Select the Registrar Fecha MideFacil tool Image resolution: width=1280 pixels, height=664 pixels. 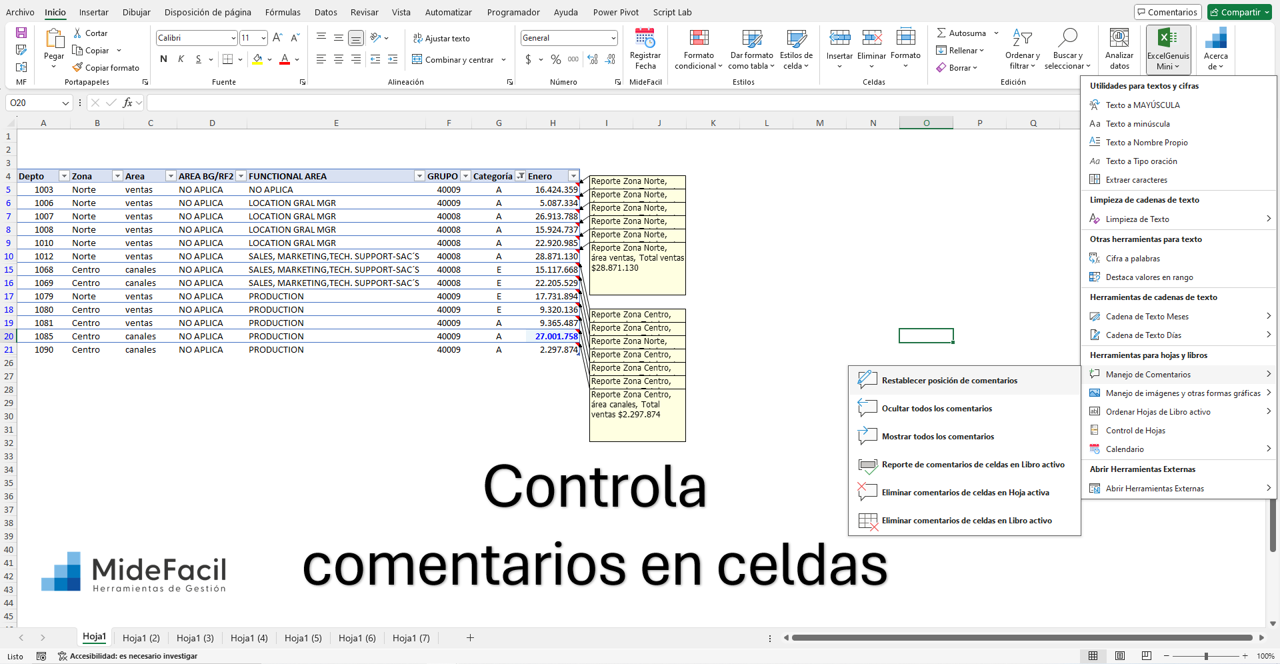pyautogui.click(x=645, y=49)
